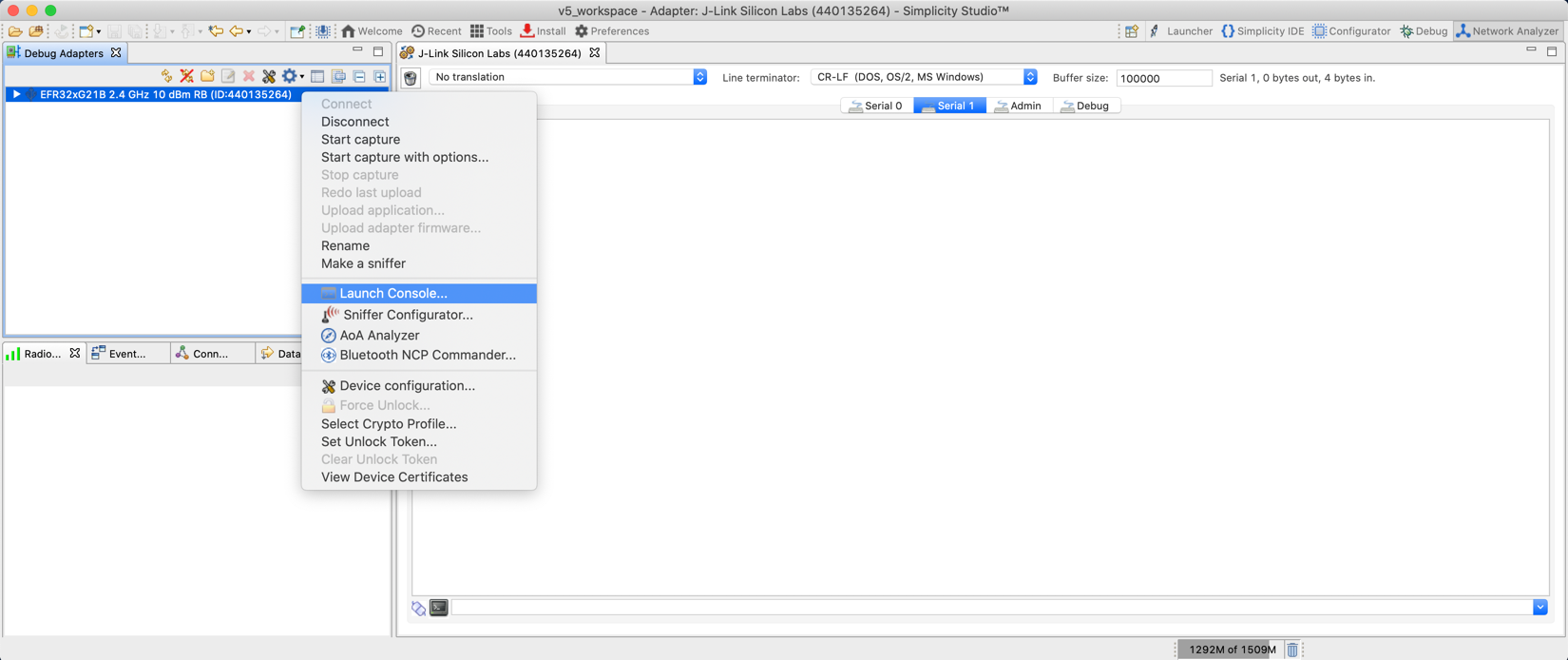Select Bluetooth NCP Commander menu entry
Viewport: 1568px width, 660px height.
(x=427, y=355)
